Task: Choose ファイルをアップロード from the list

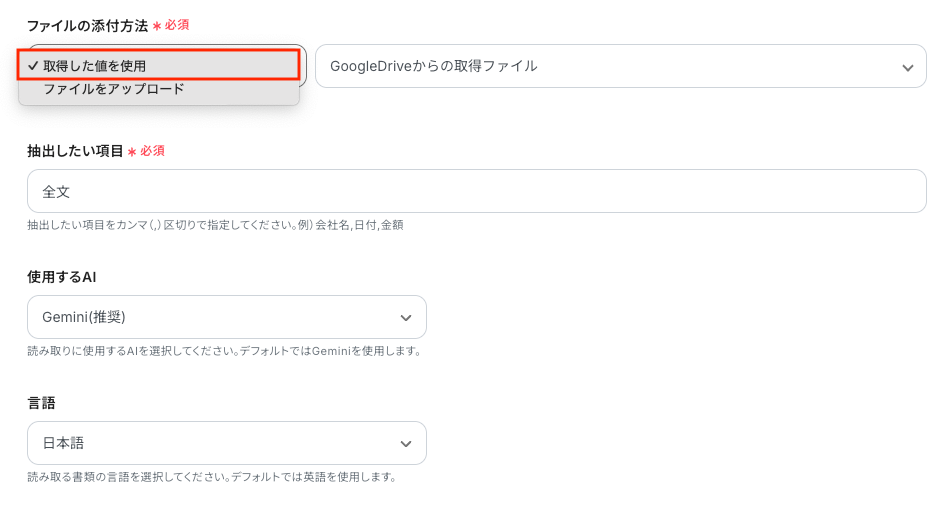Action: tap(113, 89)
